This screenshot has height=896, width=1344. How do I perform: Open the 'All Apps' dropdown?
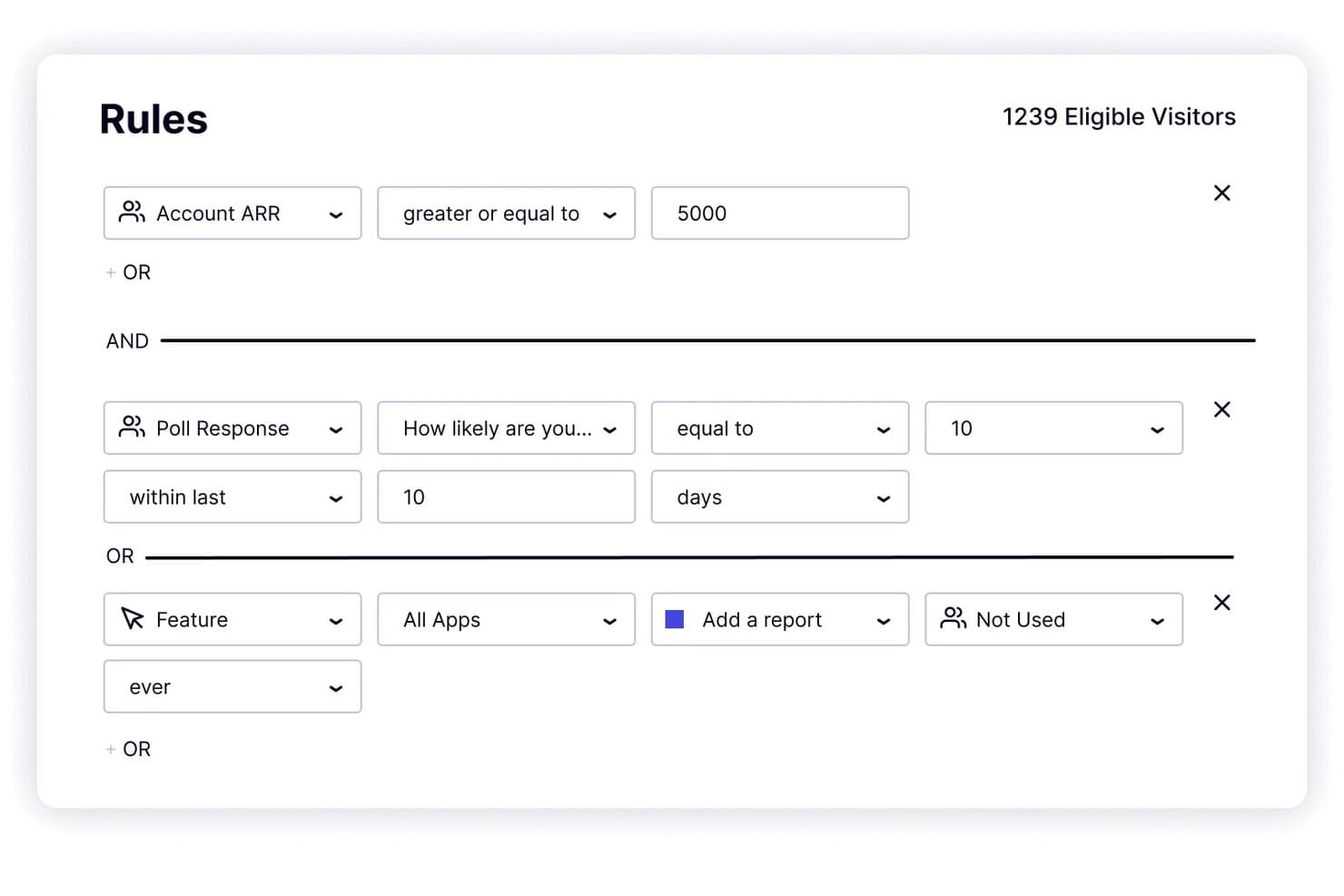point(506,619)
